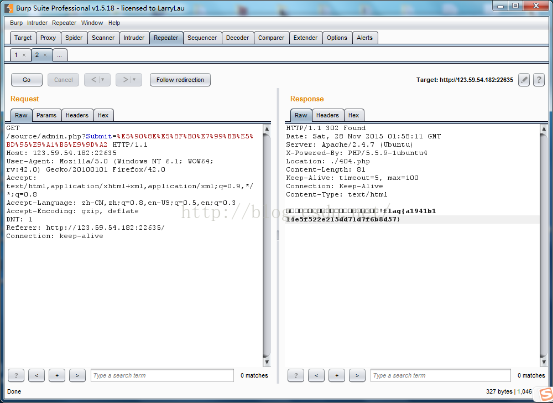Go to next match in response search

357,375
